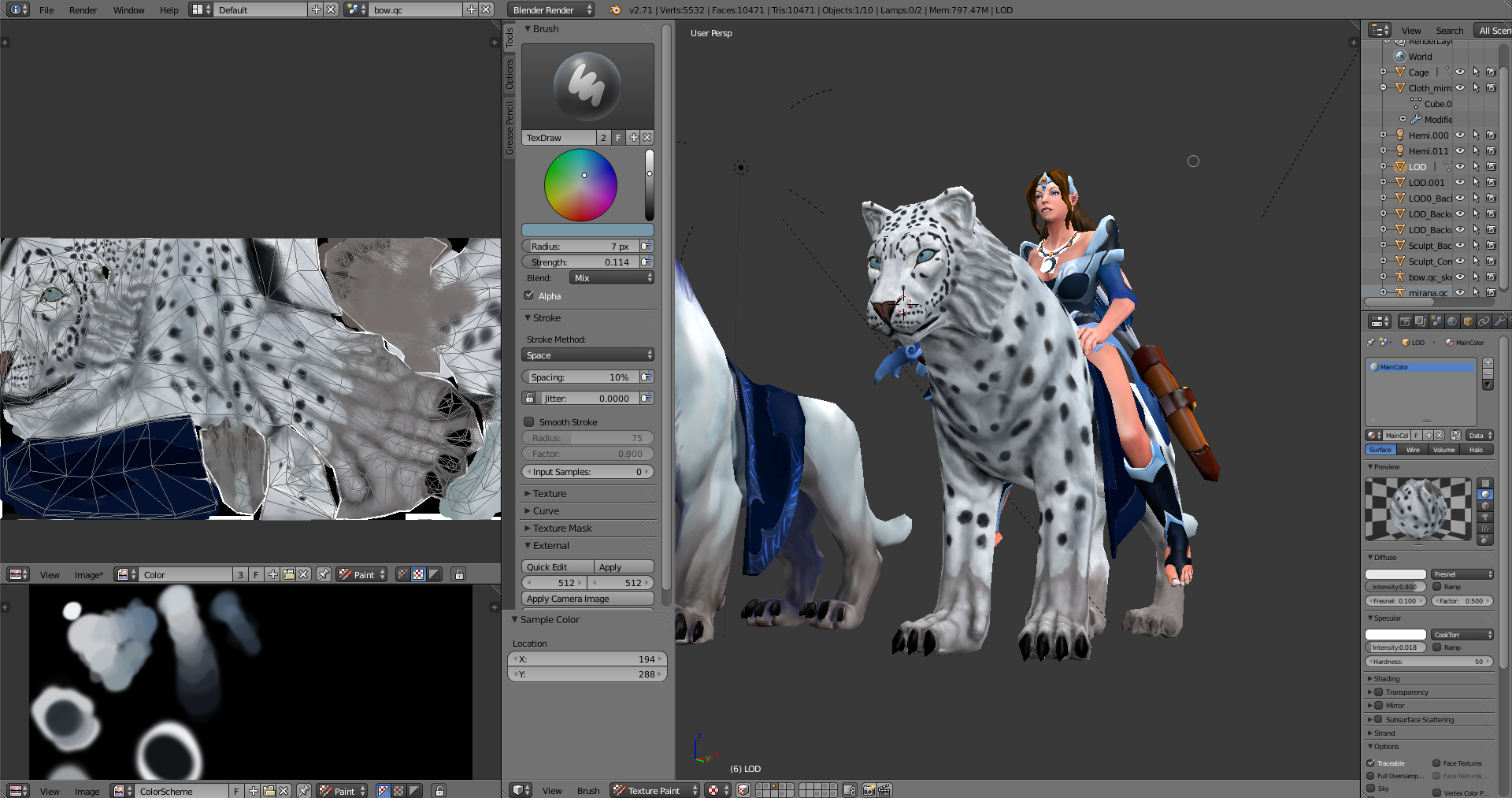Open Blender Render engine dropdown
This screenshot has width=1512, height=798.
550,10
